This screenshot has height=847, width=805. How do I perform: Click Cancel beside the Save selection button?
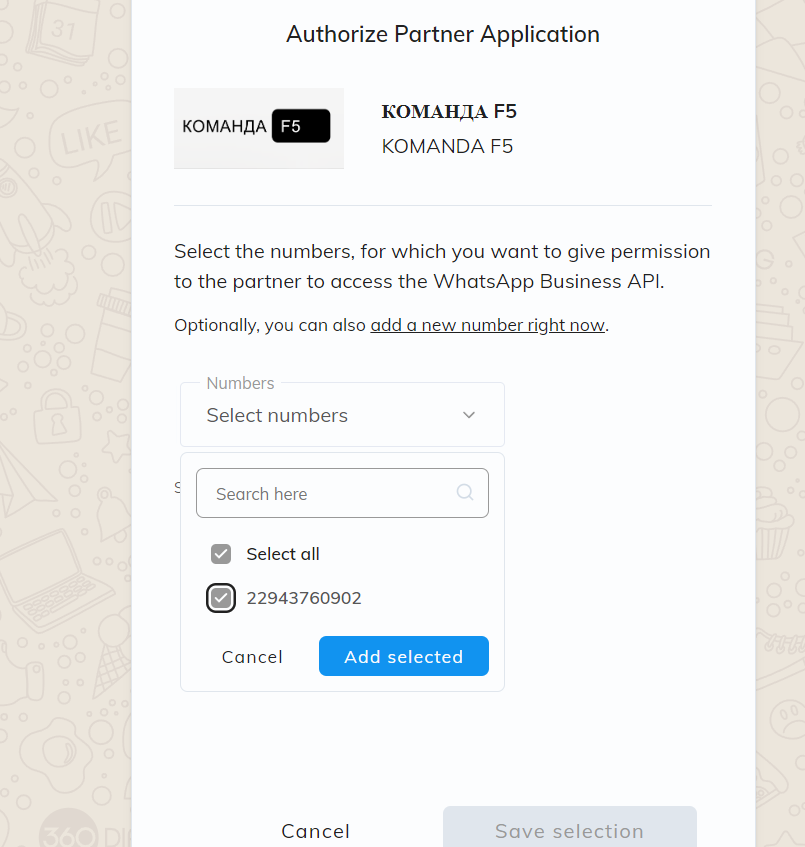[315, 831]
